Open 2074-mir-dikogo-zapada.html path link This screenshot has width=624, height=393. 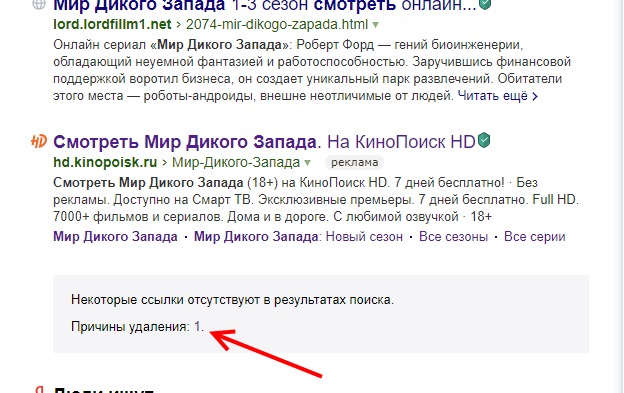277,24
